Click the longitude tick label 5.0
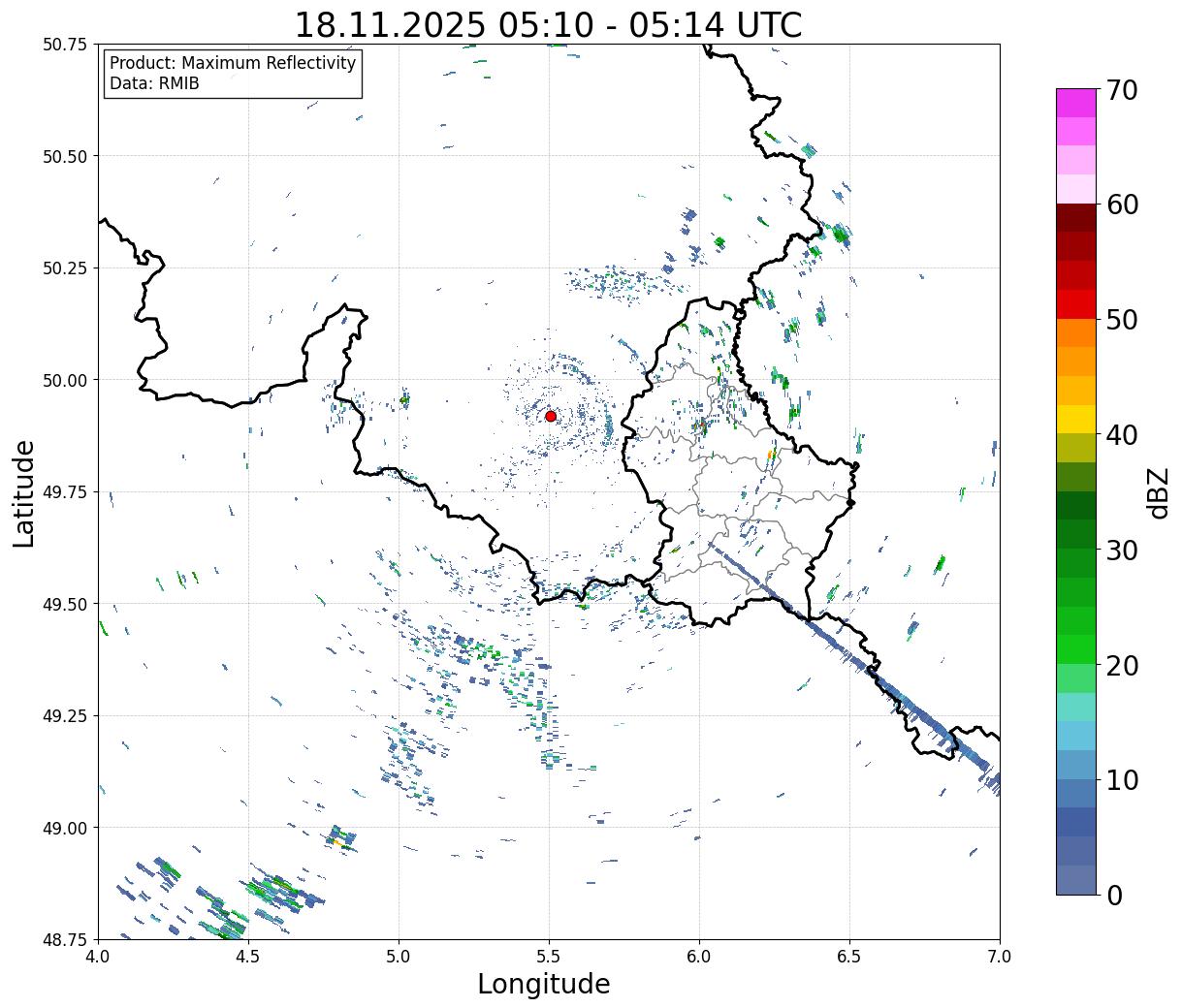 (x=399, y=956)
